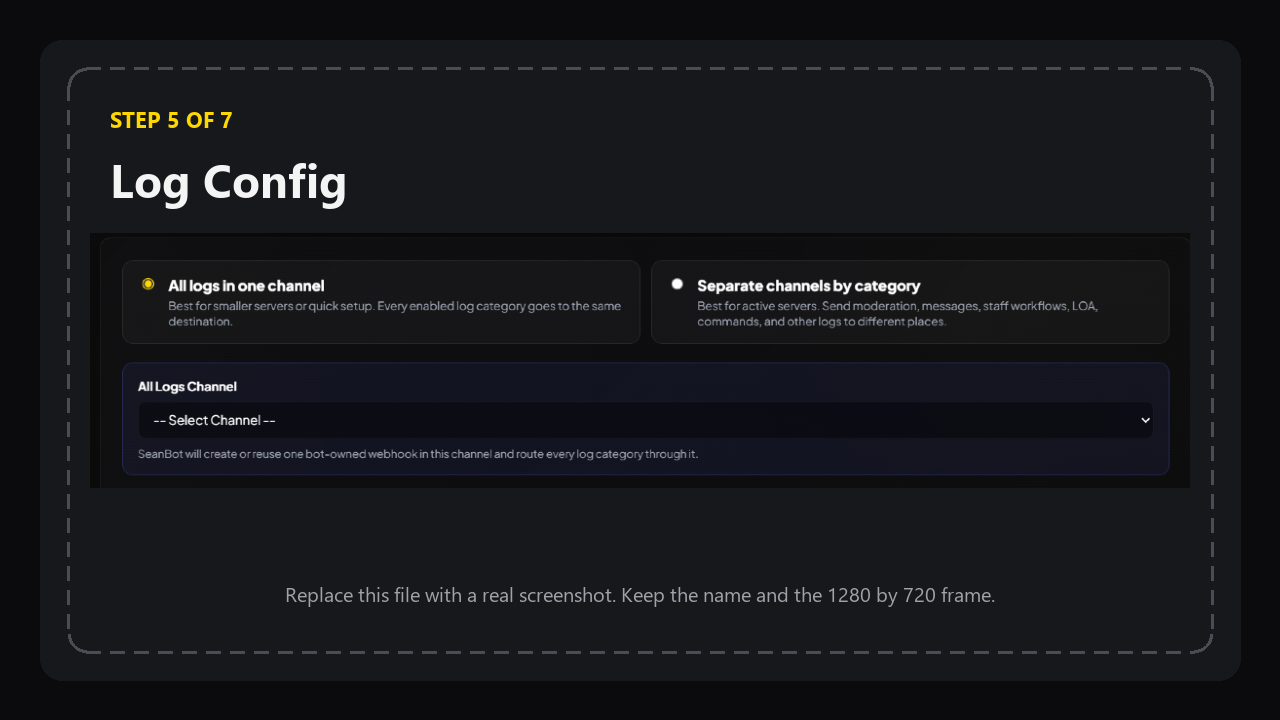
Task: Select the 'All logs in one channel' radio button
Action: tap(148, 285)
